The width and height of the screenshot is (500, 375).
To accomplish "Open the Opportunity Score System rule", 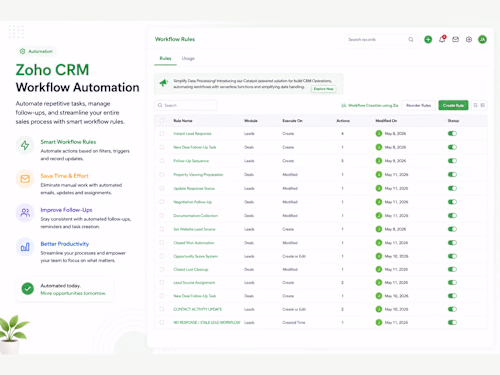I will click(196, 256).
